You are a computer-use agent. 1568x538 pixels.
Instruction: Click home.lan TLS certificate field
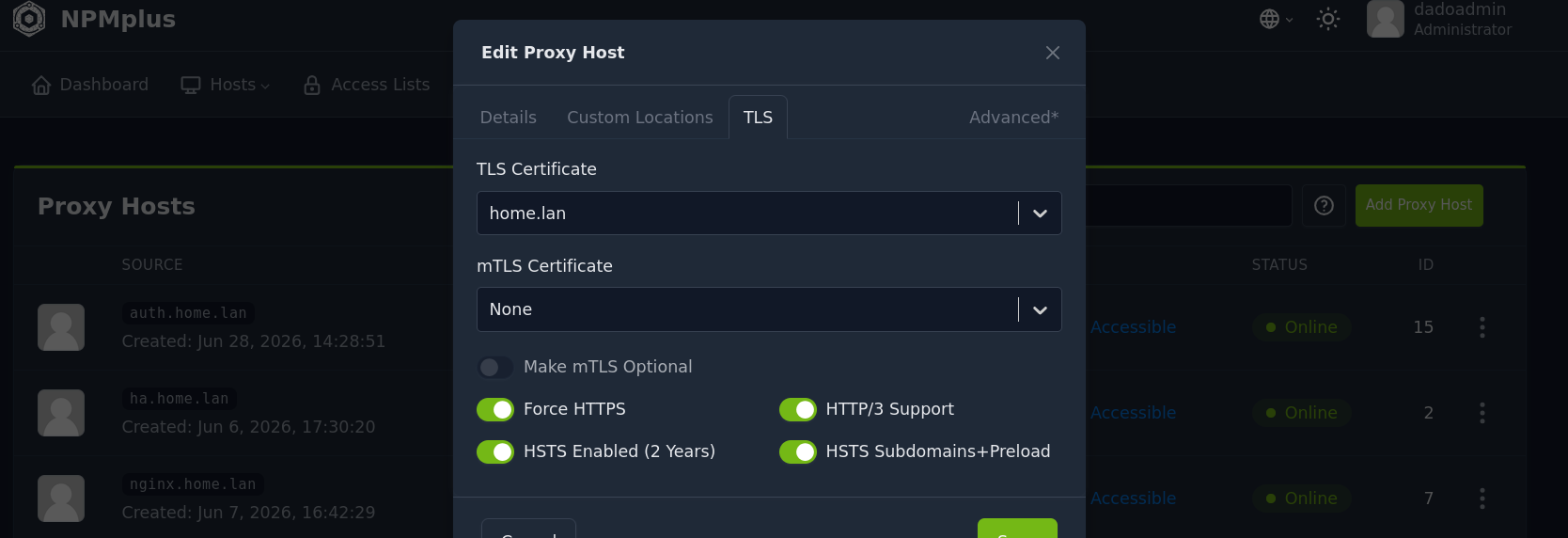[x=769, y=214]
